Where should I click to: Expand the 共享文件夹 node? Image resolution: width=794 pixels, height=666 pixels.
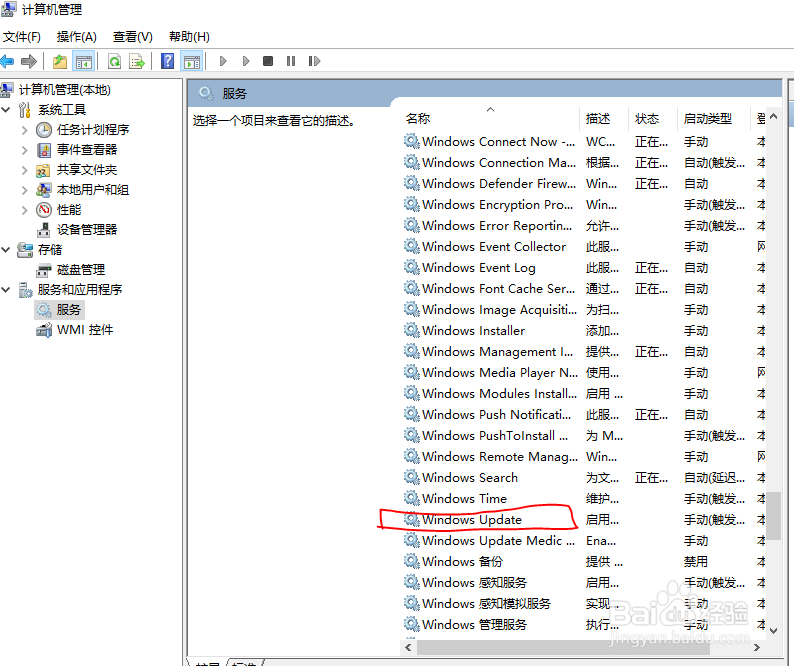pyautogui.click(x=24, y=170)
